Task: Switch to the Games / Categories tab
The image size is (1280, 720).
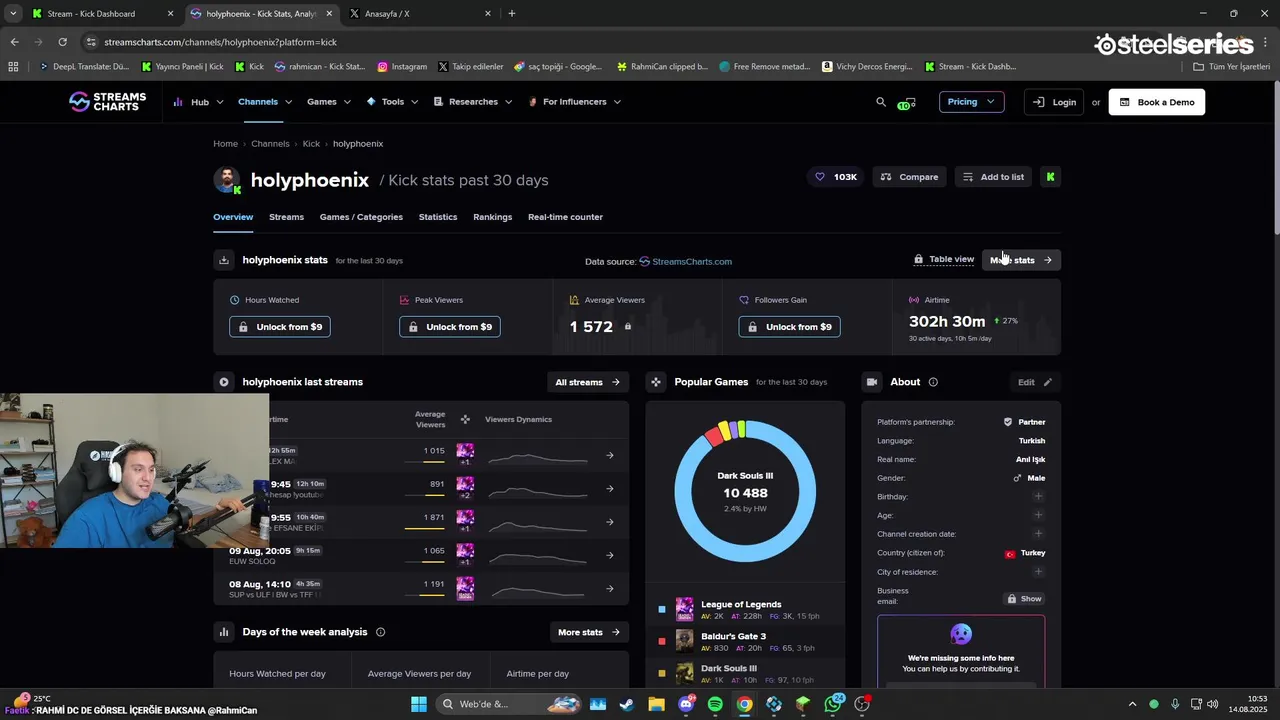Action: click(x=361, y=217)
